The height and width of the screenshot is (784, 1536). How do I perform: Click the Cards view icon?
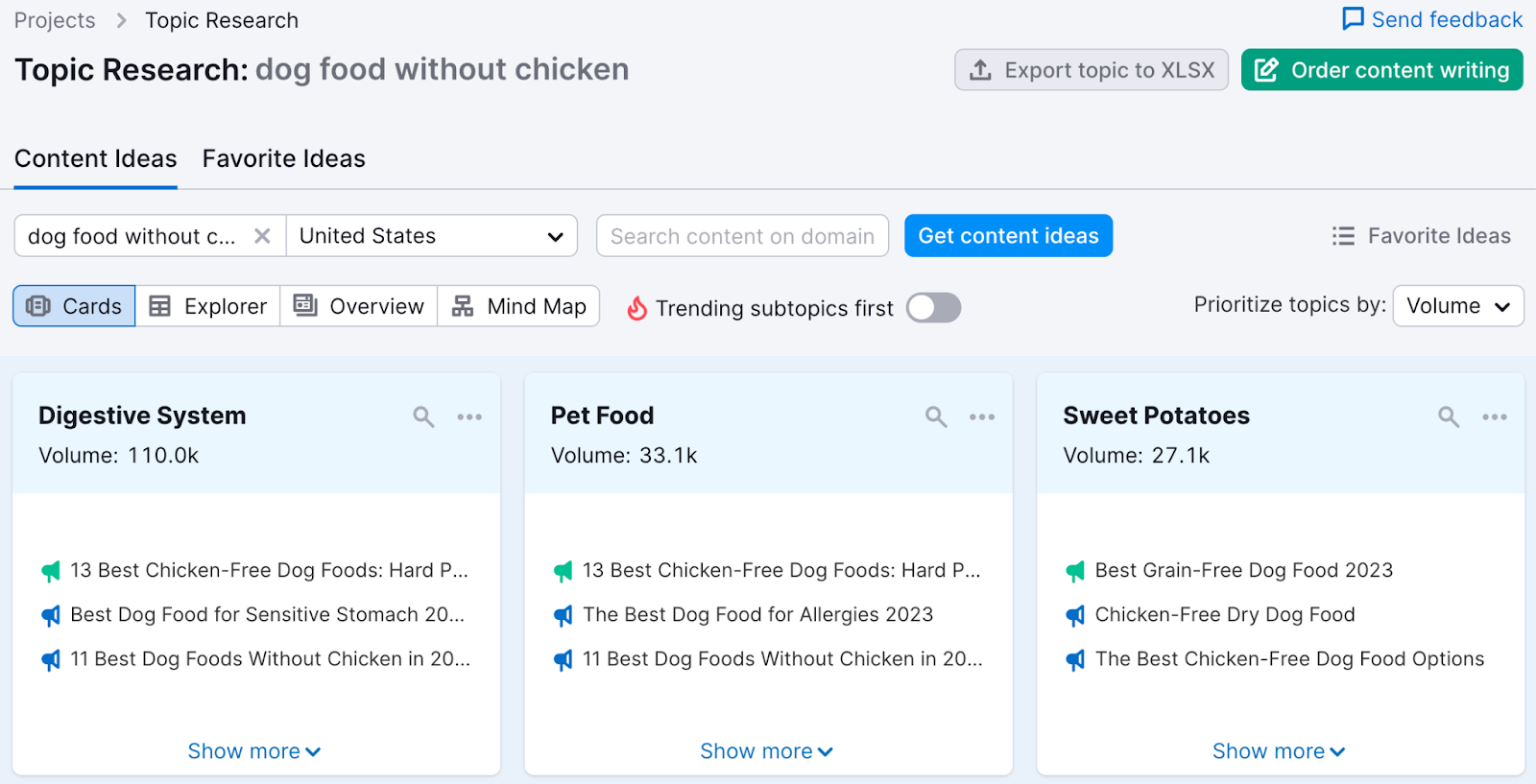(x=38, y=306)
